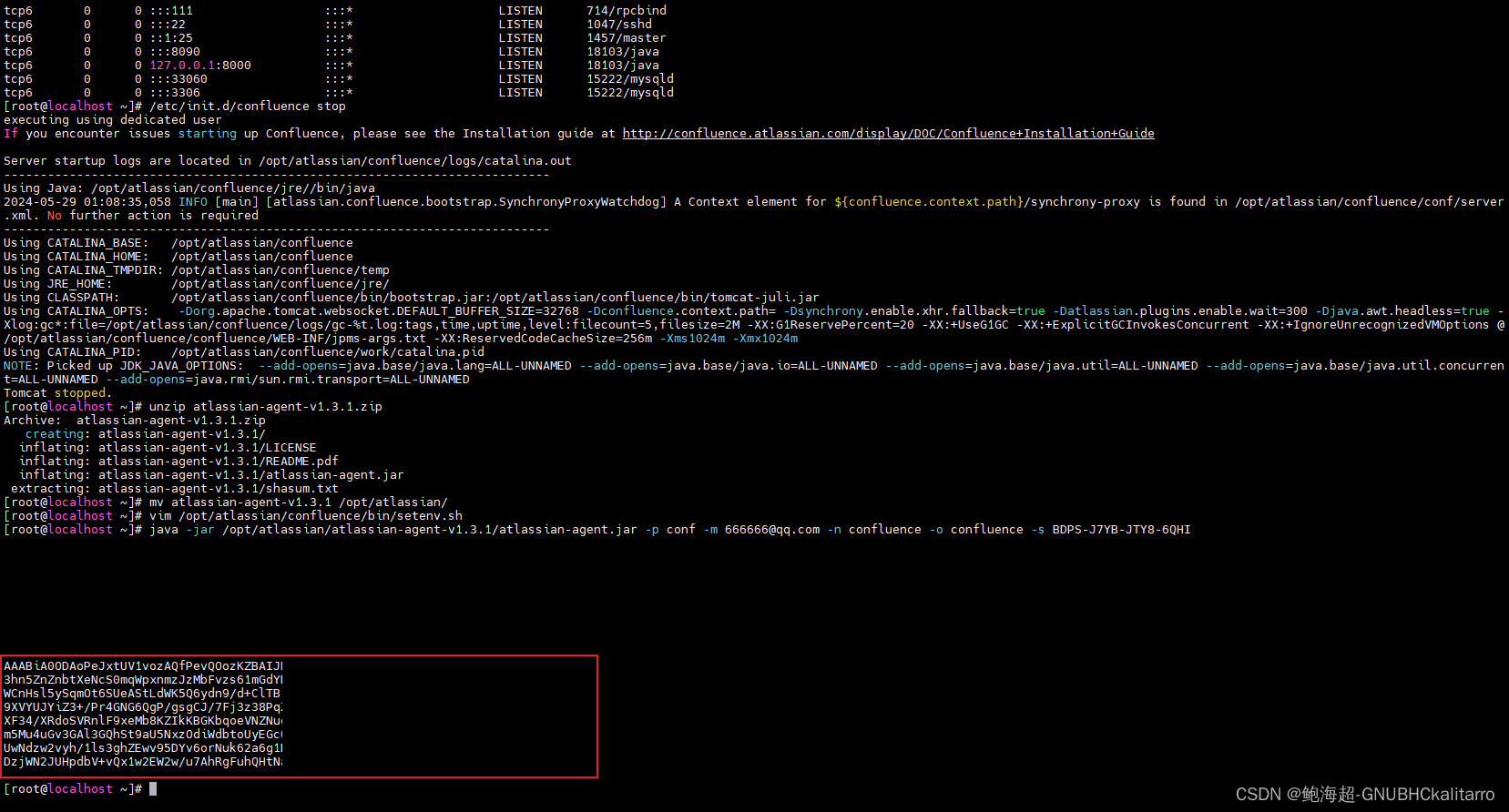Click the CATALINA_BASE label
The image size is (1509, 812).
pyautogui.click(x=95, y=243)
